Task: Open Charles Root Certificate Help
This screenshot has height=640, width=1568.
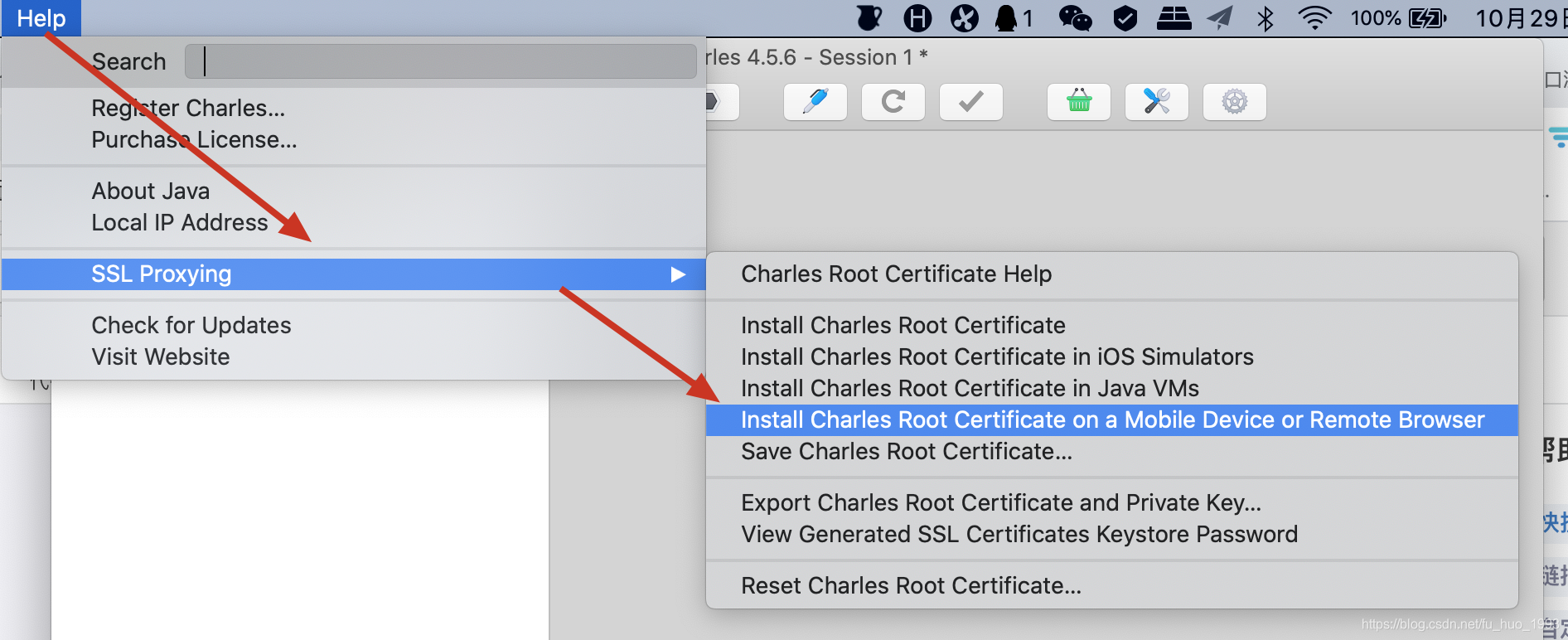Action: click(896, 274)
